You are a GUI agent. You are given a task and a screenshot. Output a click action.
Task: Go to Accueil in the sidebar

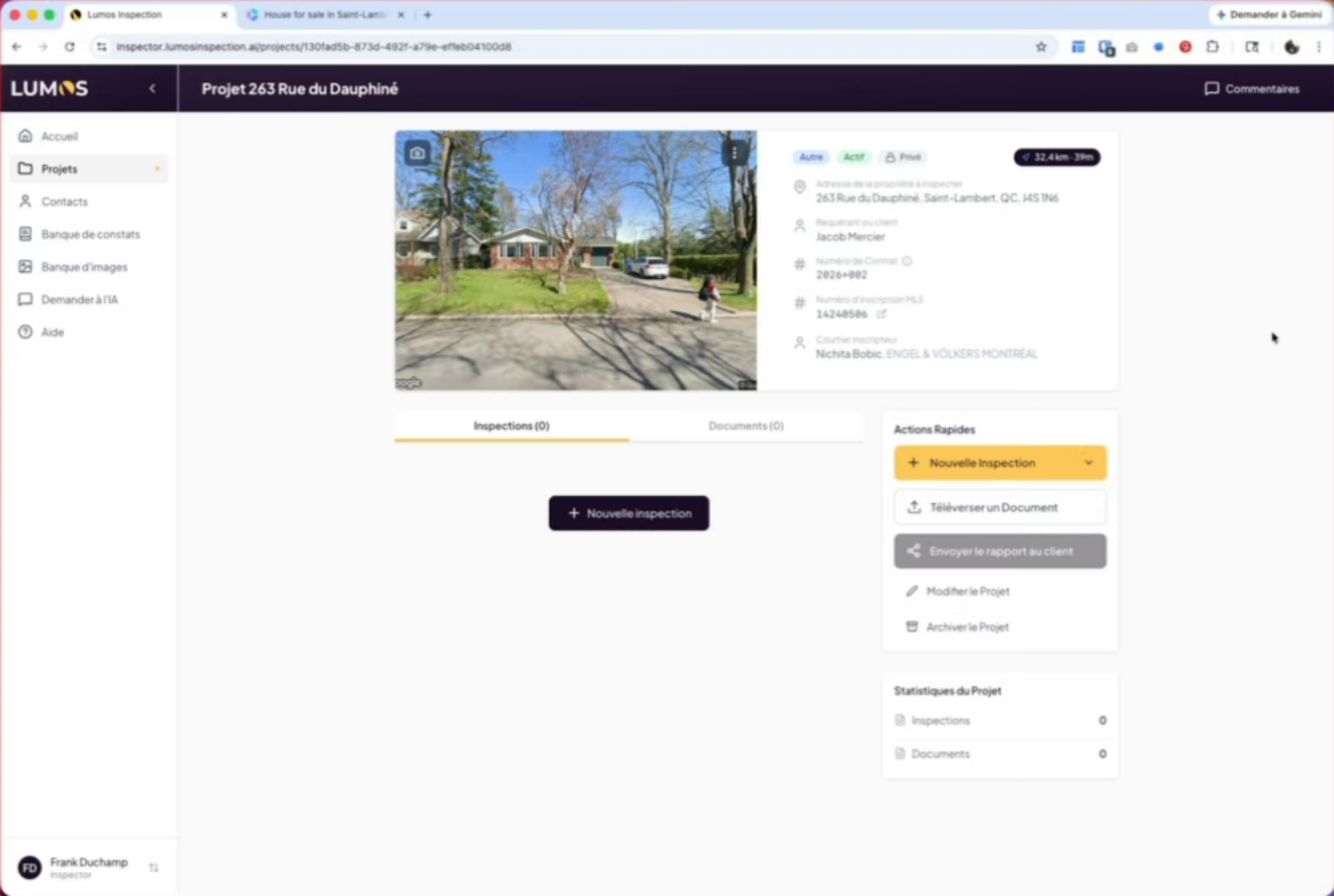pyautogui.click(x=59, y=136)
